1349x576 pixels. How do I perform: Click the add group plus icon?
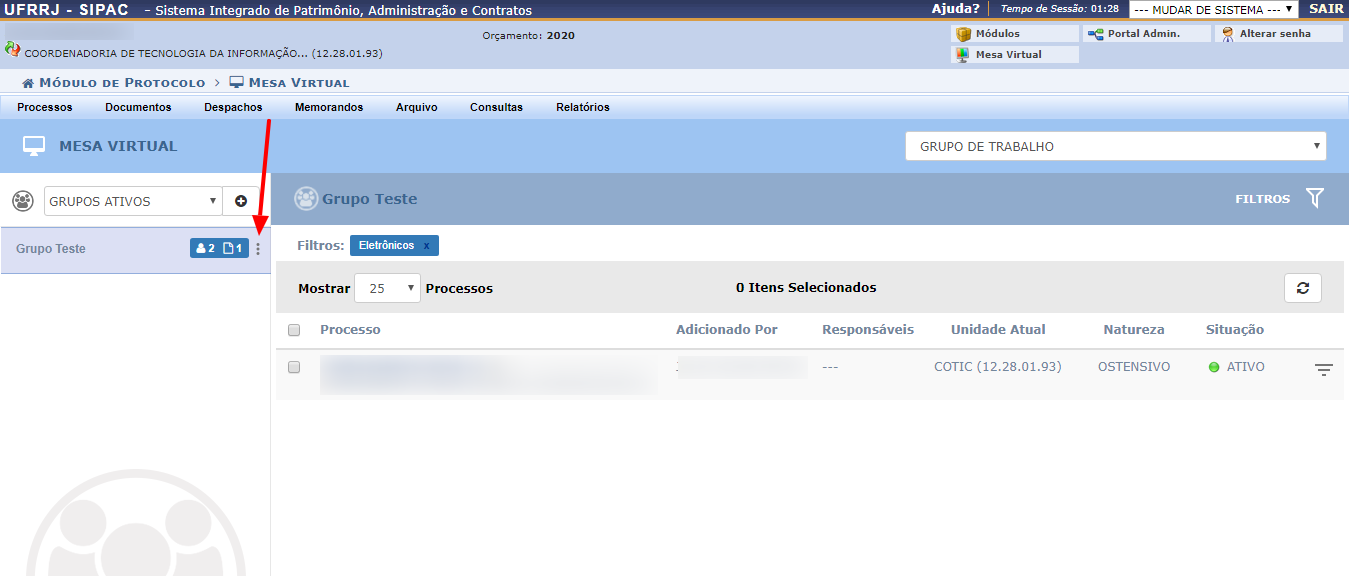(241, 201)
